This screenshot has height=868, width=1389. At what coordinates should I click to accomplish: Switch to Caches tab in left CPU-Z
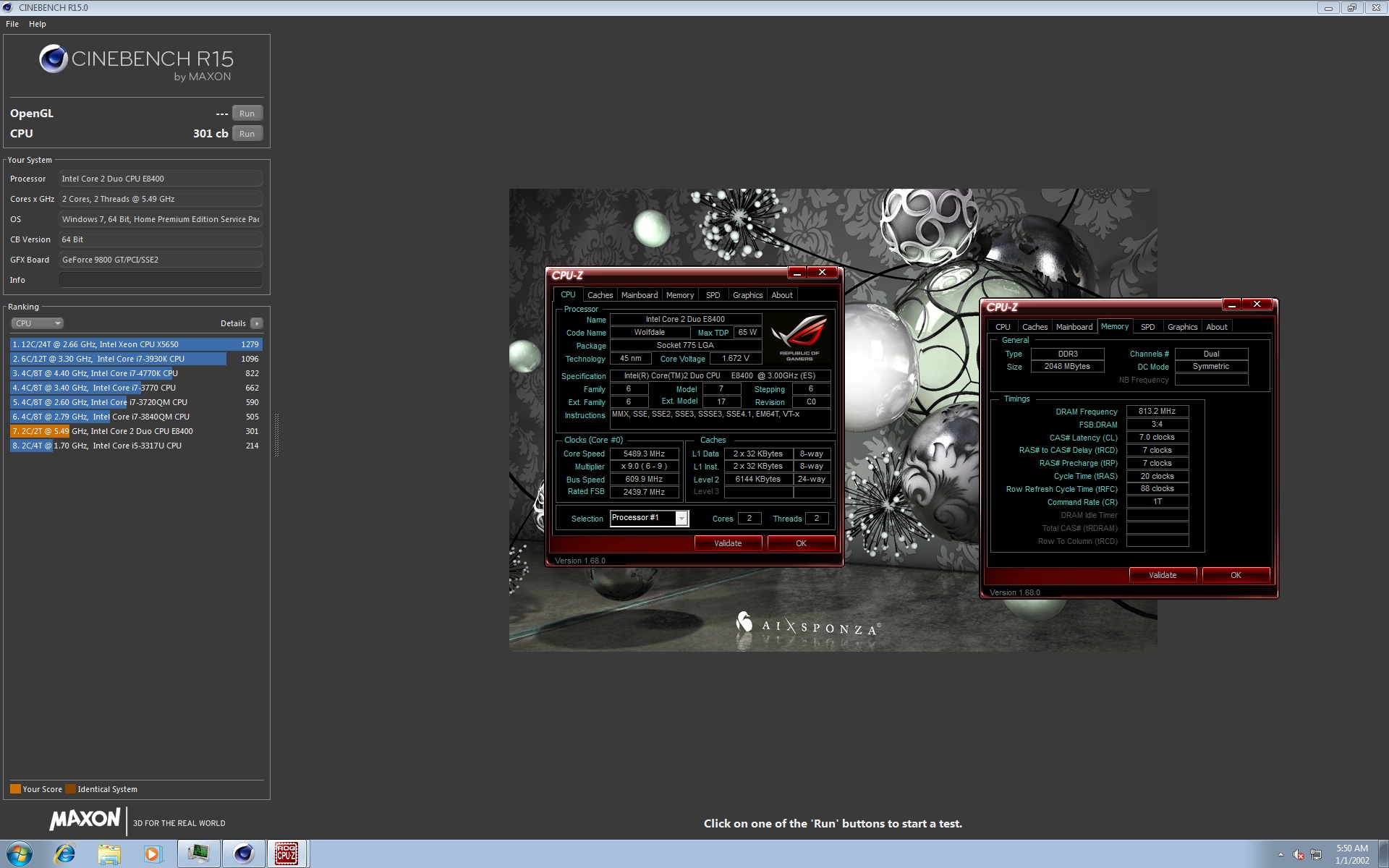600,295
